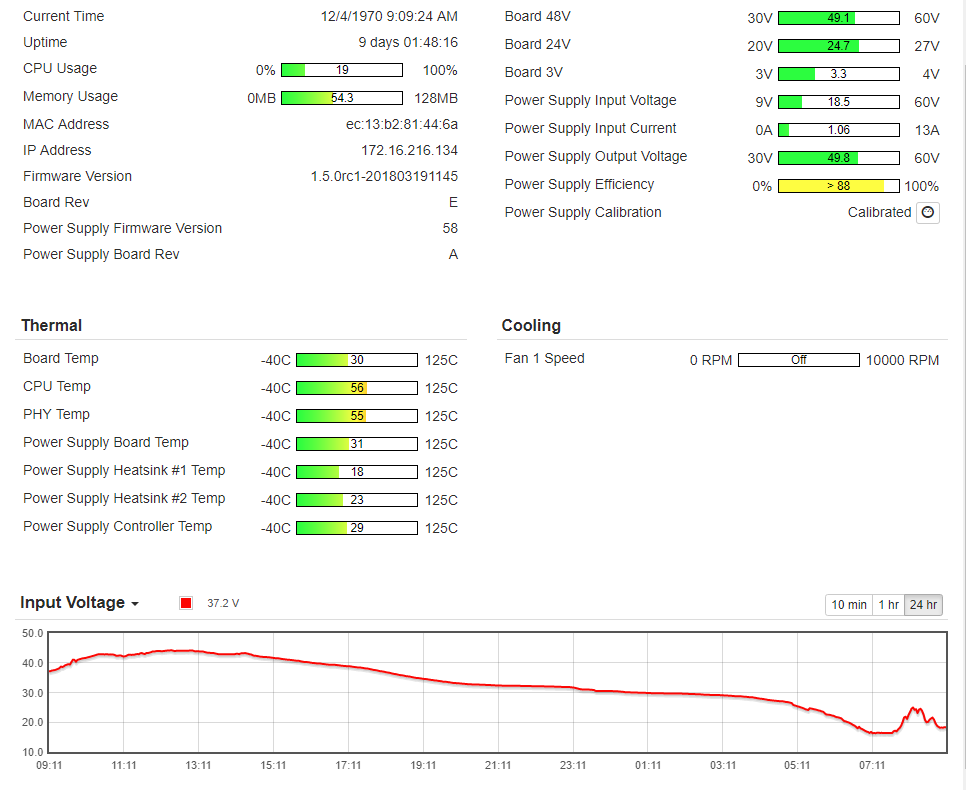
Task: Click the Power Supply Input Current bar
Action: (x=838, y=130)
